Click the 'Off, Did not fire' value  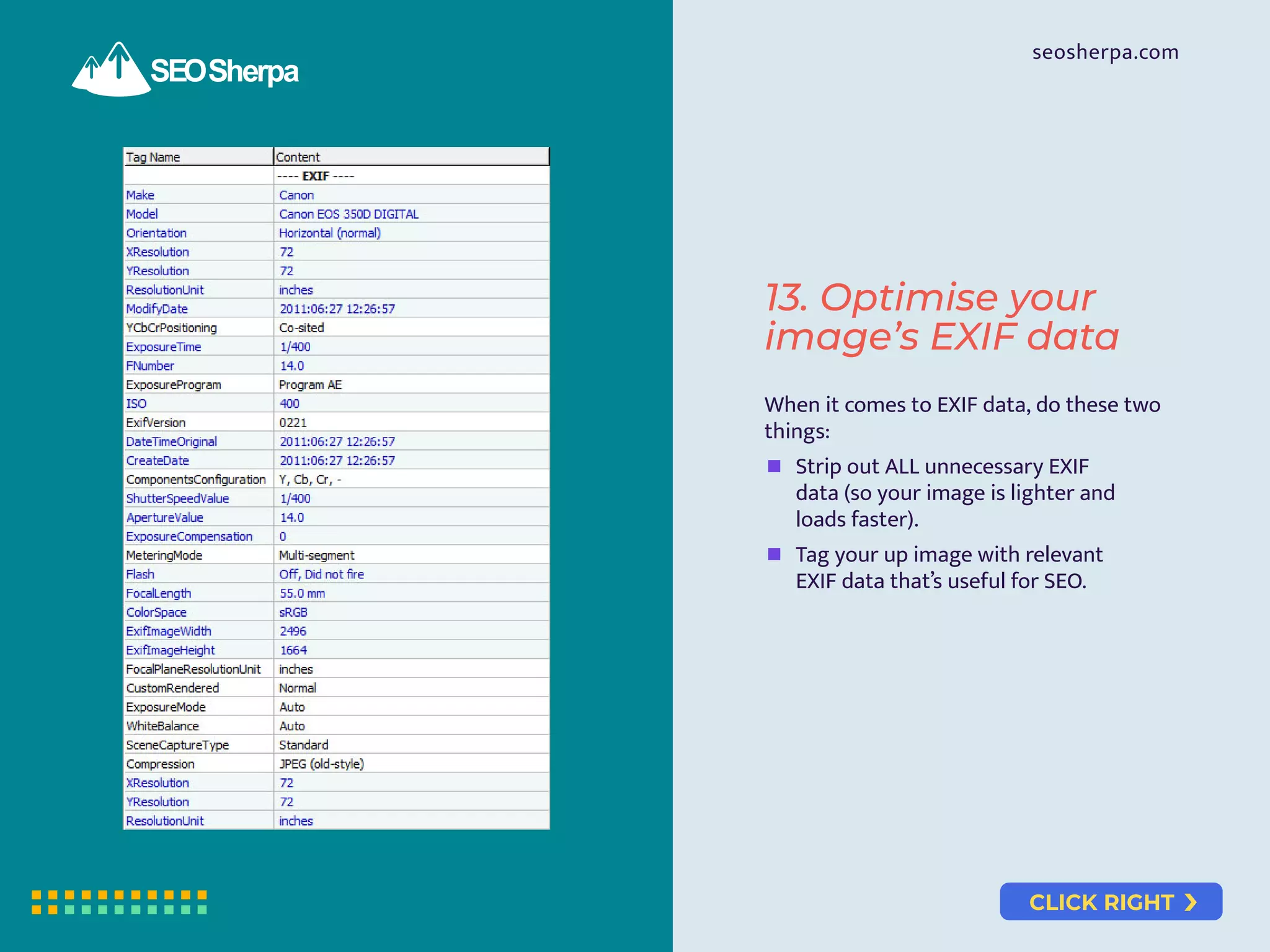pyautogui.click(x=321, y=575)
